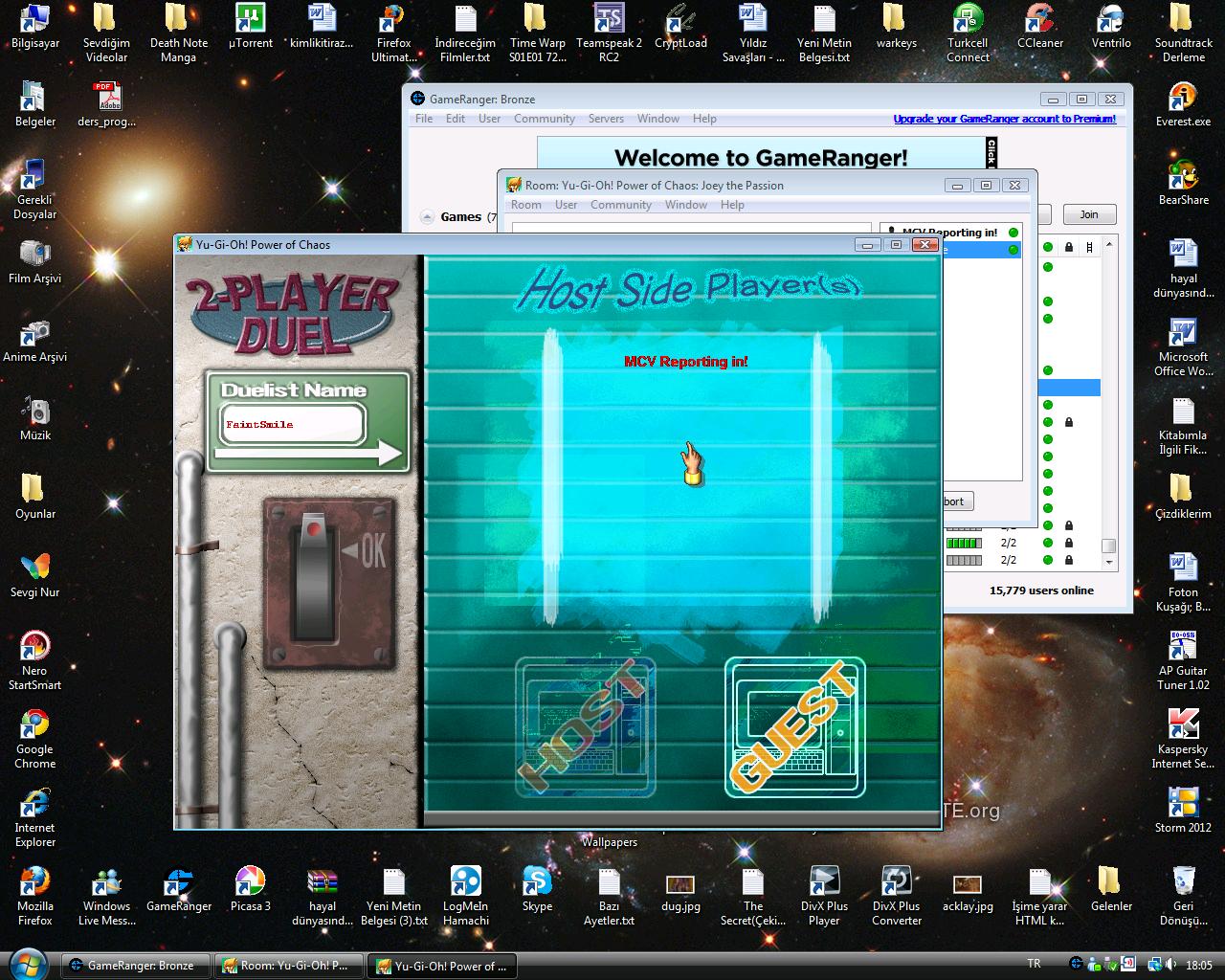This screenshot has height=980, width=1225.
Task: Edit the Duelist Name field FaintSmile
Action: click(292, 424)
